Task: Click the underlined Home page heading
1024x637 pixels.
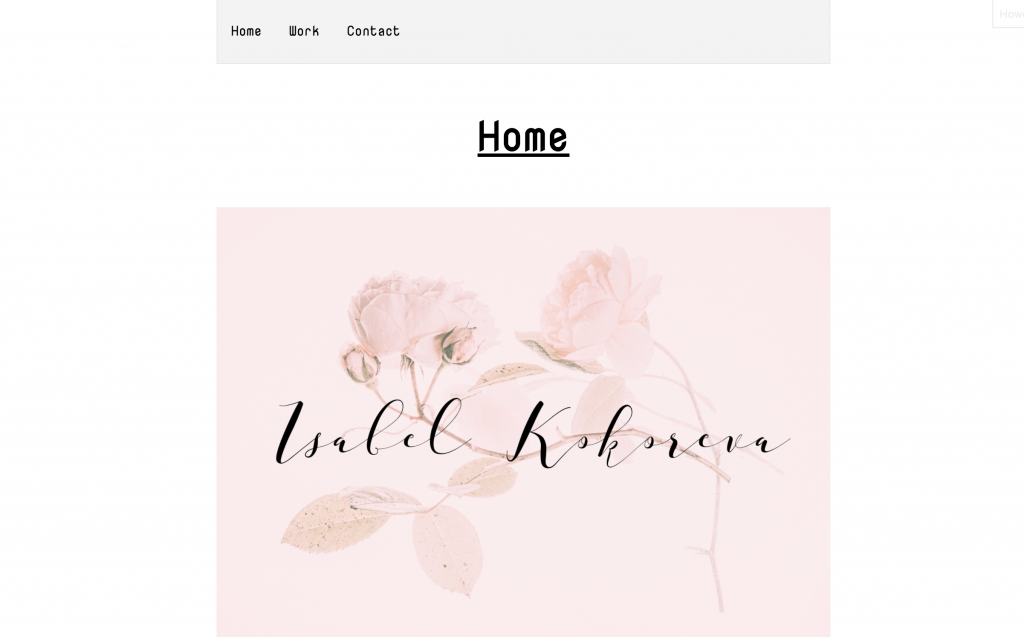Action: [x=523, y=137]
